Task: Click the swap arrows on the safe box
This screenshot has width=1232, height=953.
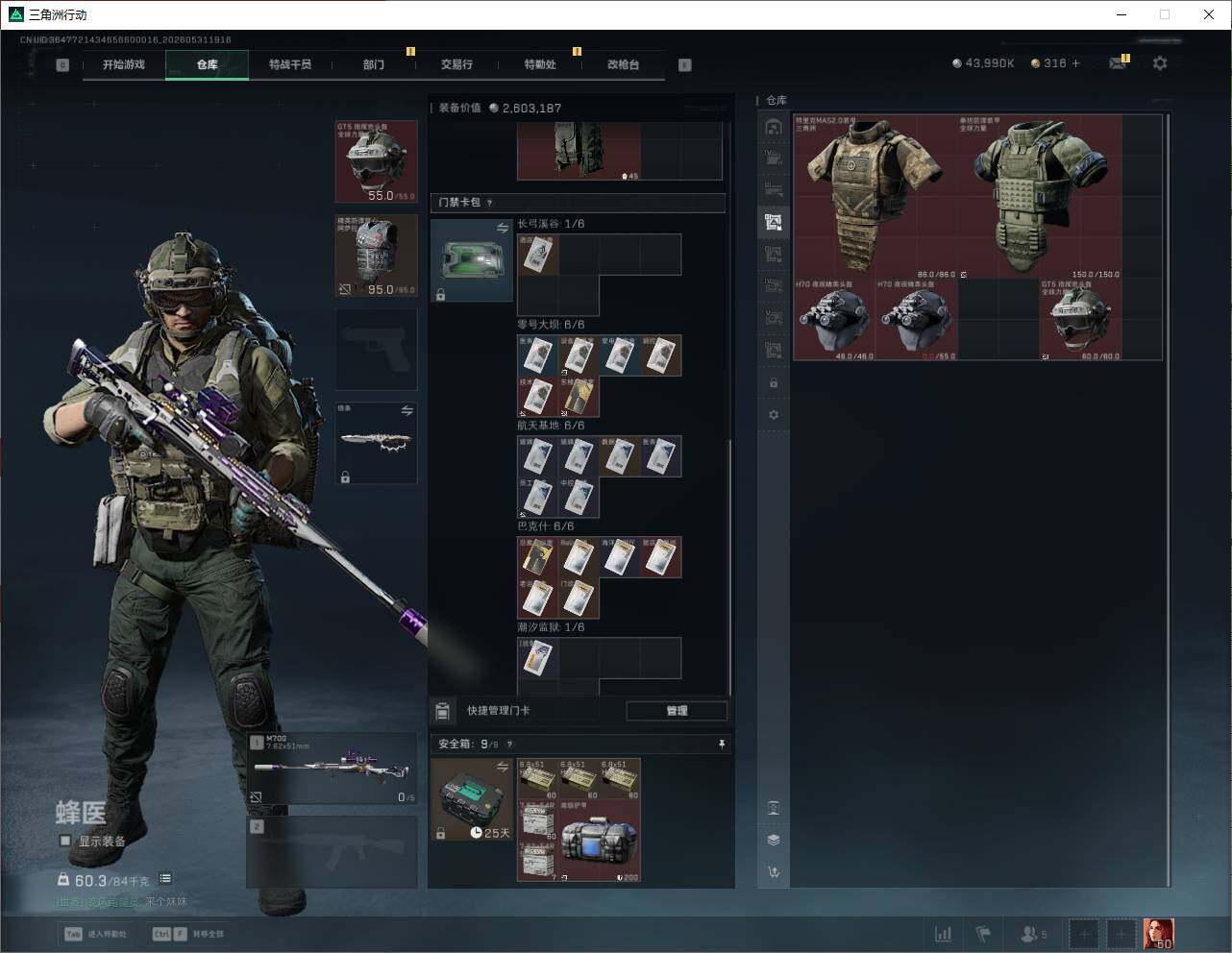Action: pos(503,766)
